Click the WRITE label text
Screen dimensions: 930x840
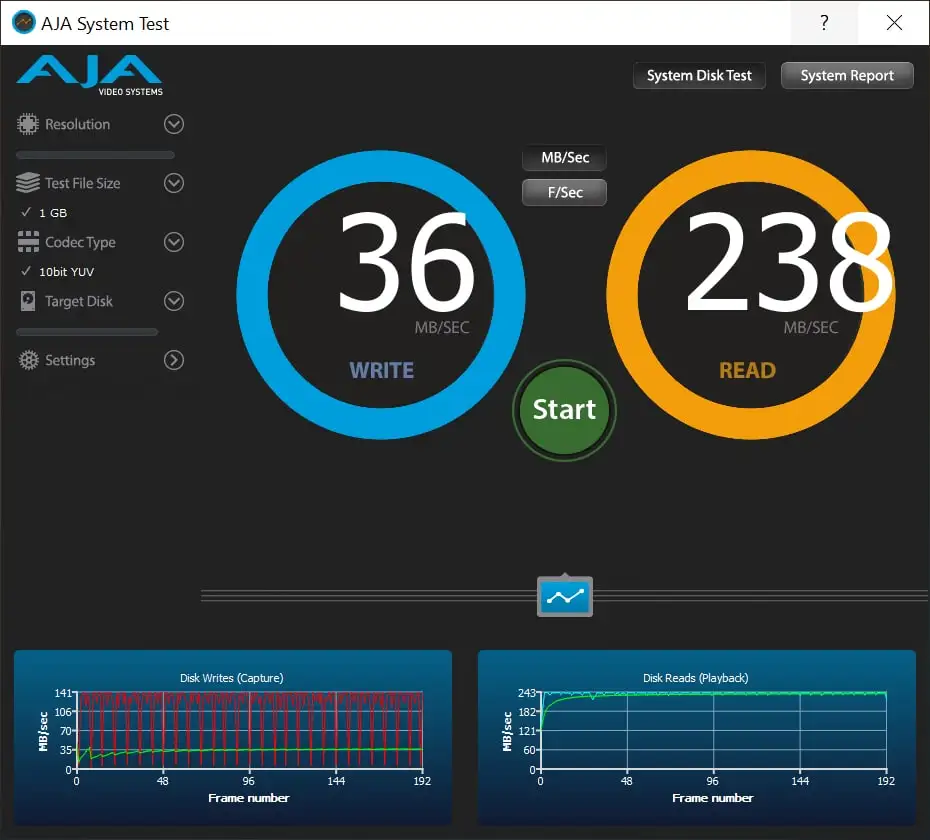381,370
